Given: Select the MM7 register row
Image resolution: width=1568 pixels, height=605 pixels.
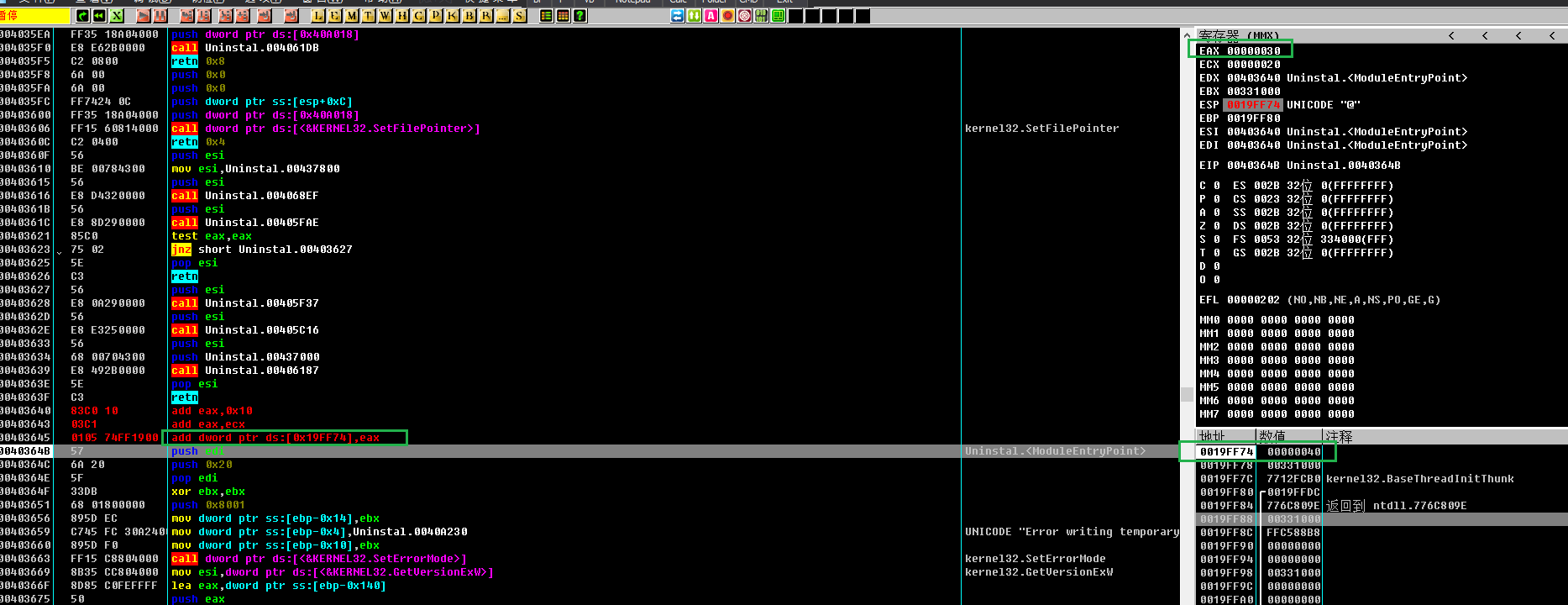Looking at the screenshot, I should [x=1277, y=414].
